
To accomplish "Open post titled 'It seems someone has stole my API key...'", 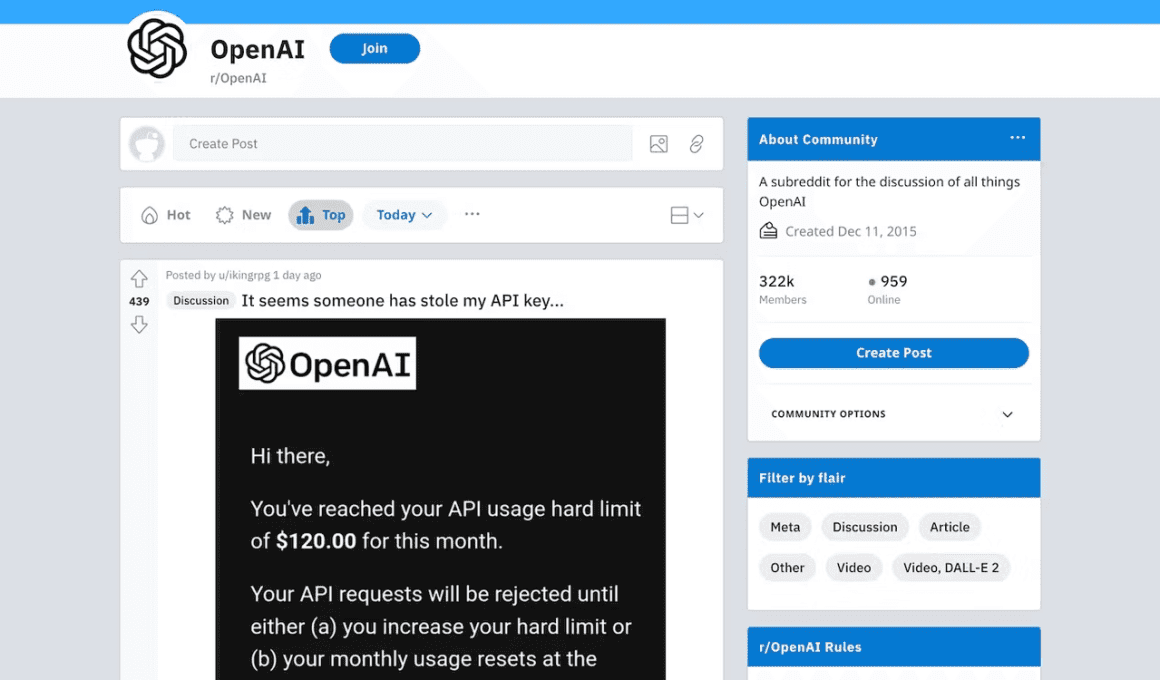I will click(x=402, y=300).
